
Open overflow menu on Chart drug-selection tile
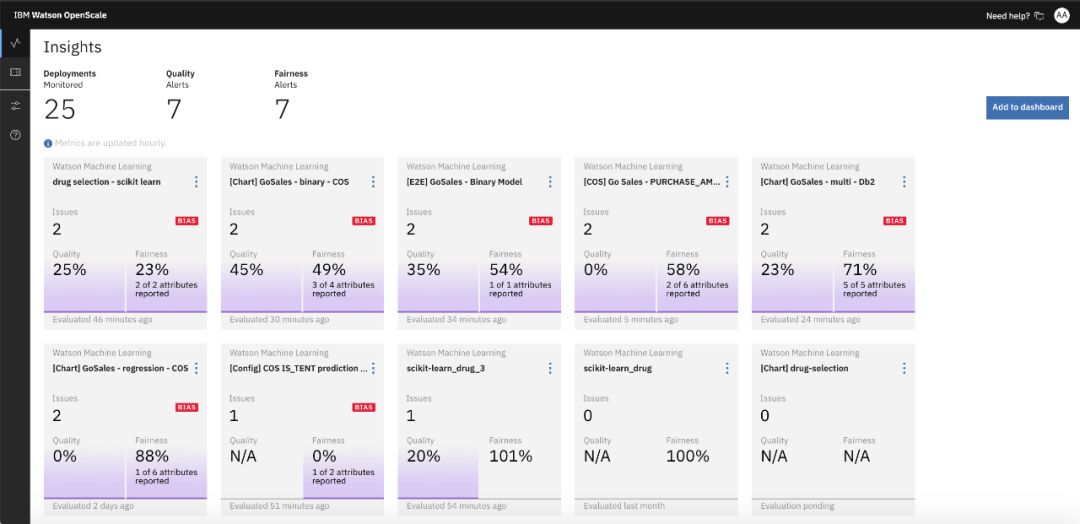click(x=904, y=368)
